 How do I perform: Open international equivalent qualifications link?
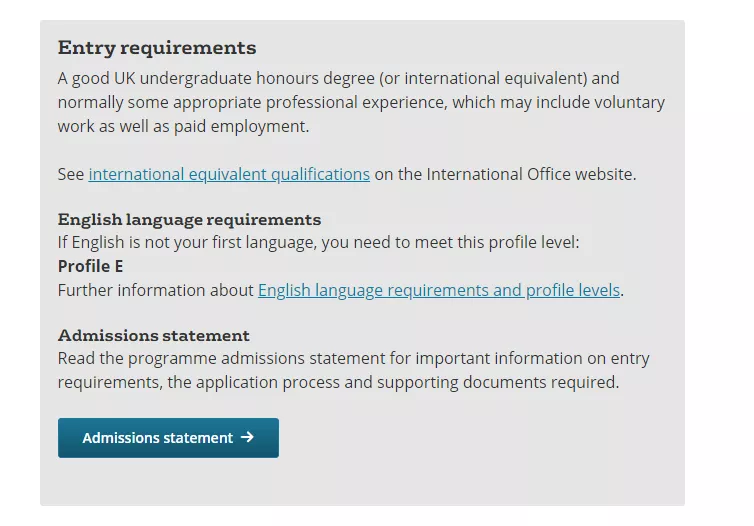click(229, 174)
